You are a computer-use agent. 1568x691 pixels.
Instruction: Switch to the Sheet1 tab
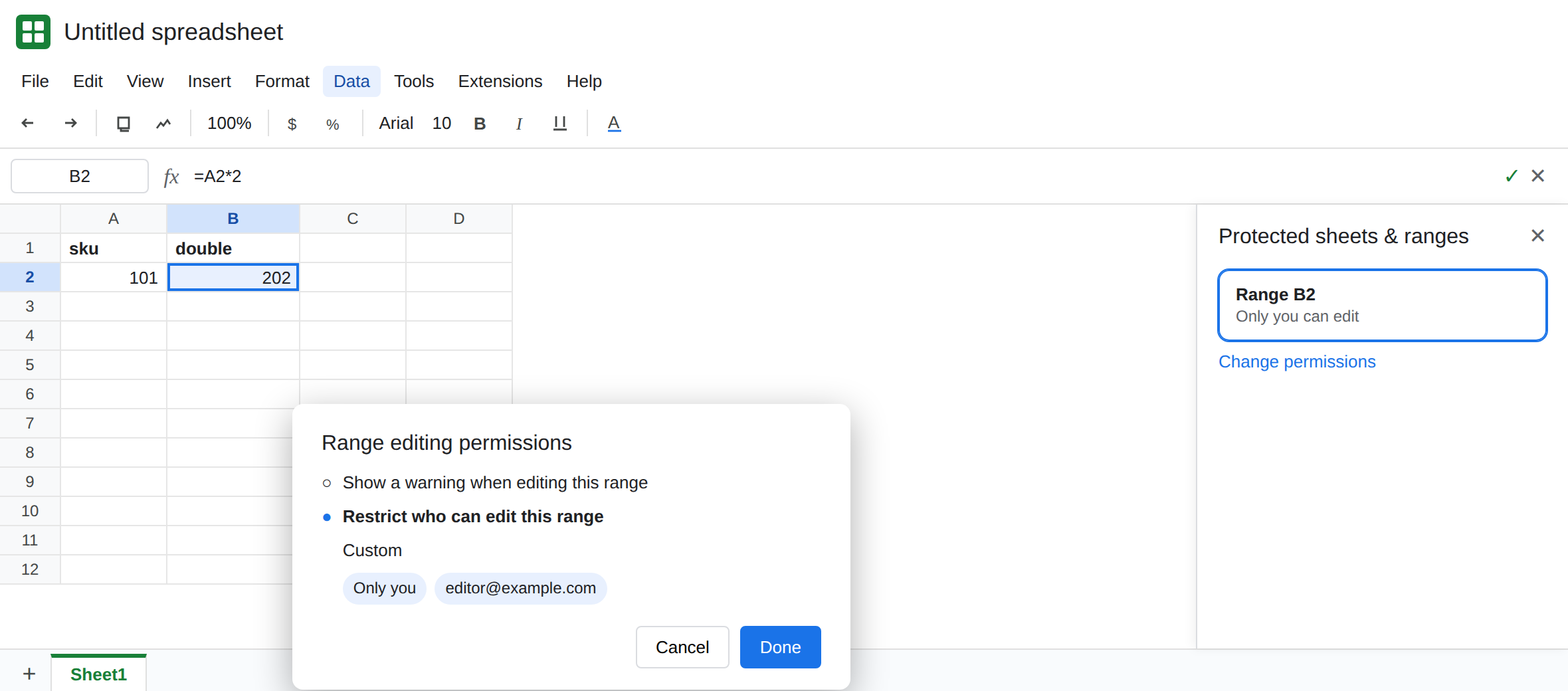pos(98,674)
